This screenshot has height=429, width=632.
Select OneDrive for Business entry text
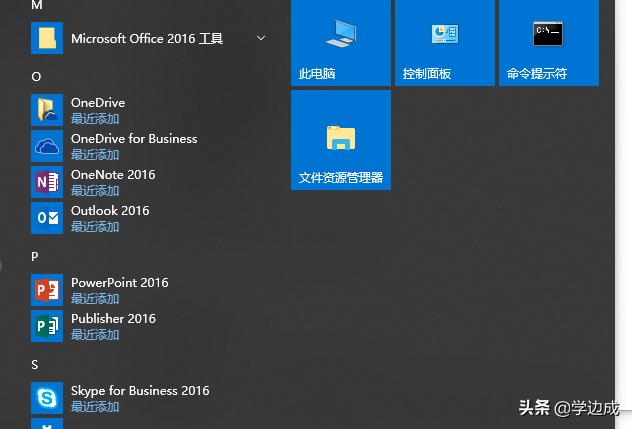click(x=134, y=138)
